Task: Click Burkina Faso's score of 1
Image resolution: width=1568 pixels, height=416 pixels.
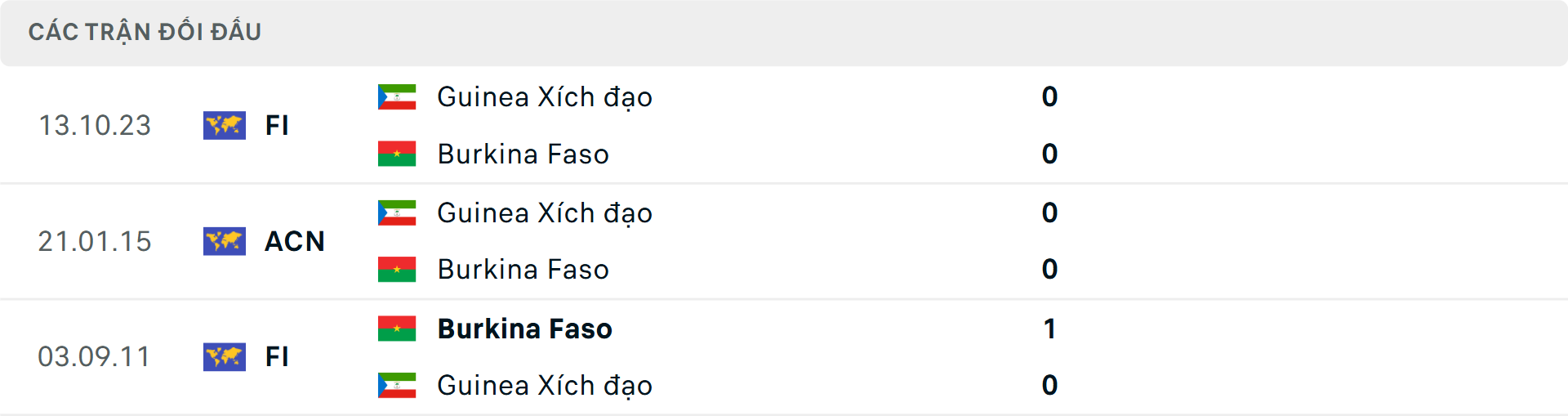Action: pyautogui.click(x=1049, y=329)
